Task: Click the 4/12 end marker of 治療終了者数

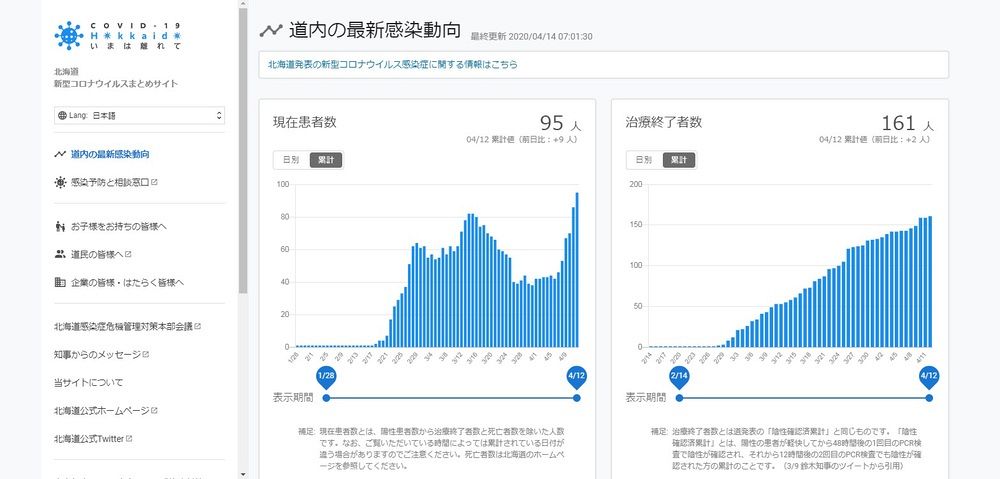Action: click(929, 376)
